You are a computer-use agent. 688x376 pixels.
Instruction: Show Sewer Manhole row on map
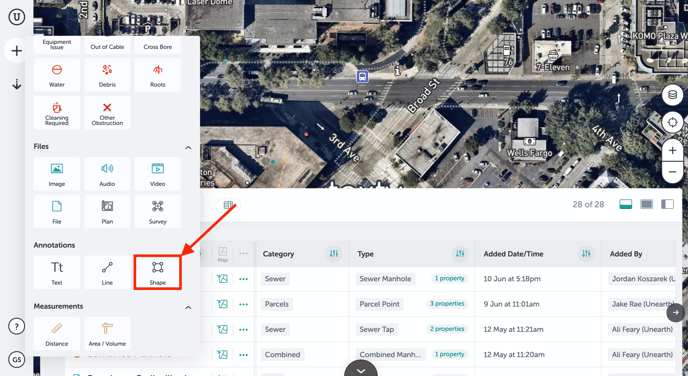pos(222,279)
